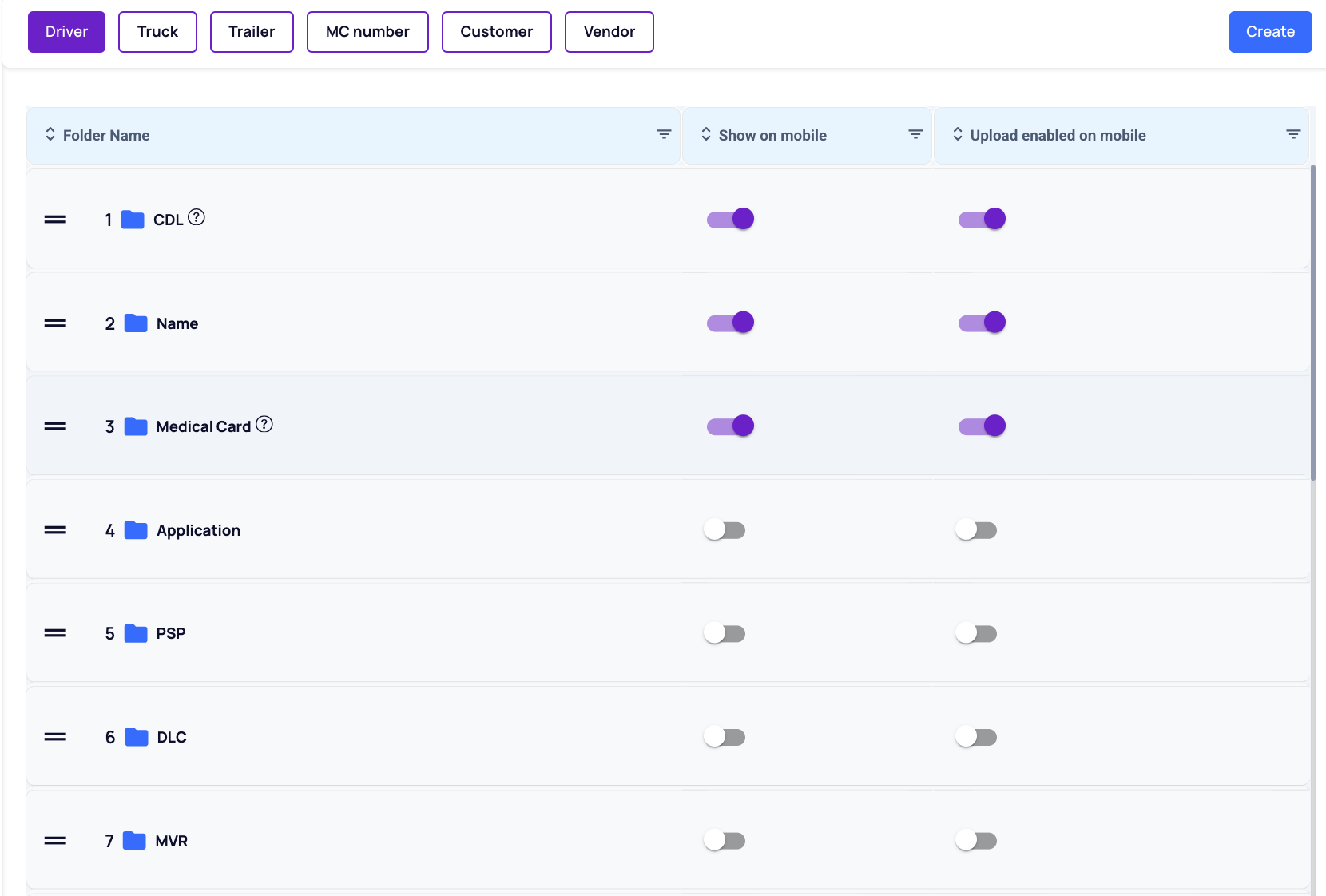Image resolution: width=1326 pixels, height=896 pixels.
Task: Click the Application folder icon
Action: click(x=136, y=530)
